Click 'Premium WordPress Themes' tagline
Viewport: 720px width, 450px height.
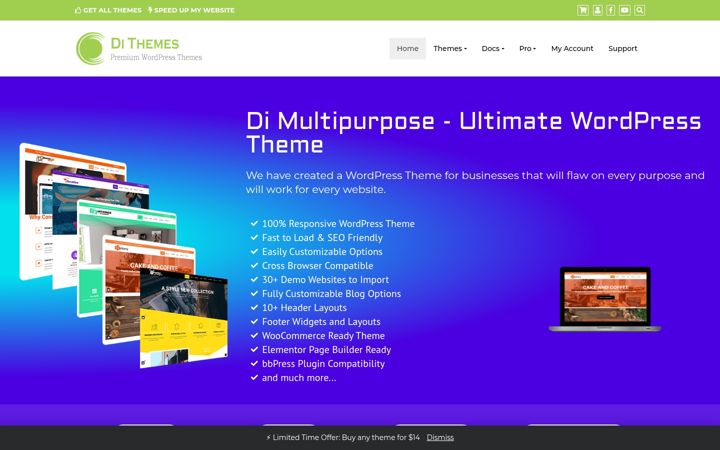click(x=156, y=57)
